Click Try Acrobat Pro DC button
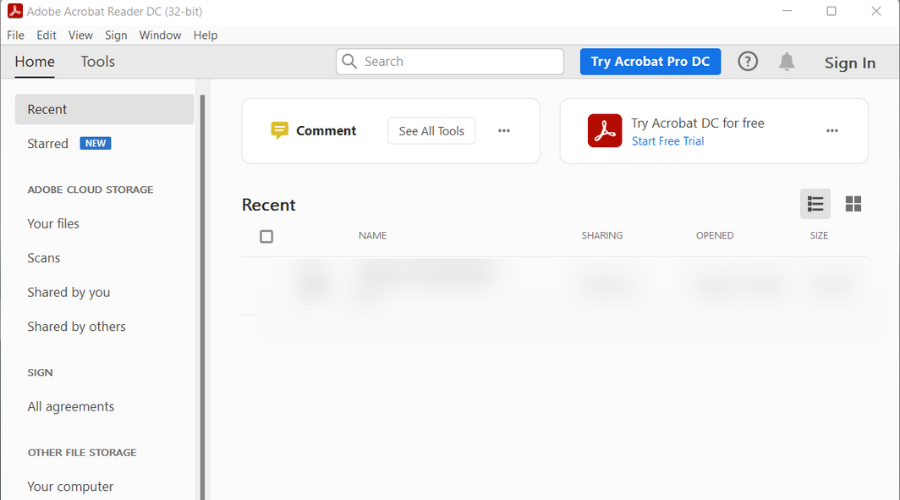 [x=650, y=61]
